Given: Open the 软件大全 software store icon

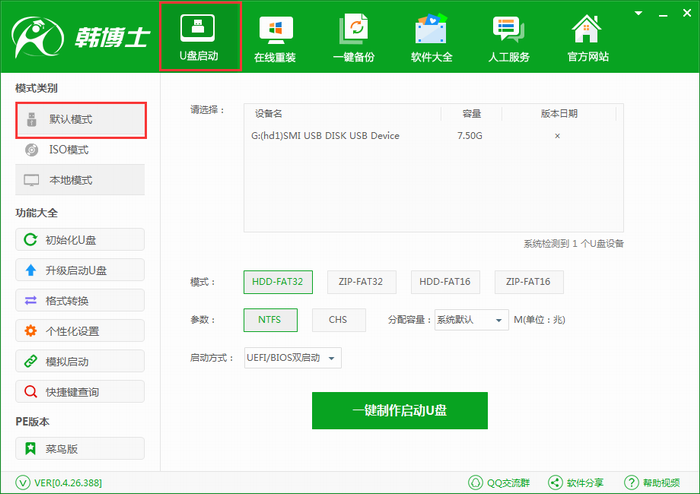Looking at the screenshot, I should click(x=432, y=38).
